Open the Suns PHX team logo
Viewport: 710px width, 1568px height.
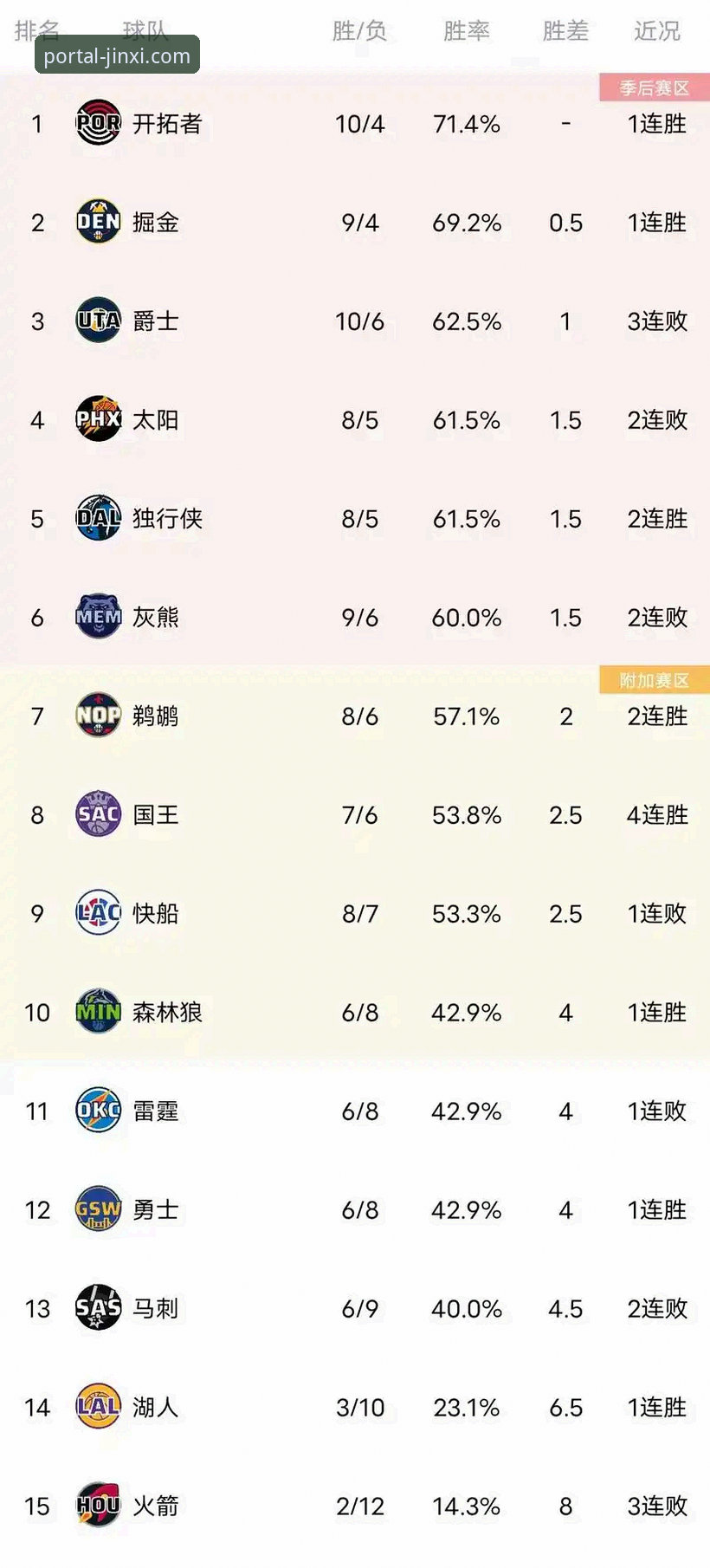(x=98, y=420)
